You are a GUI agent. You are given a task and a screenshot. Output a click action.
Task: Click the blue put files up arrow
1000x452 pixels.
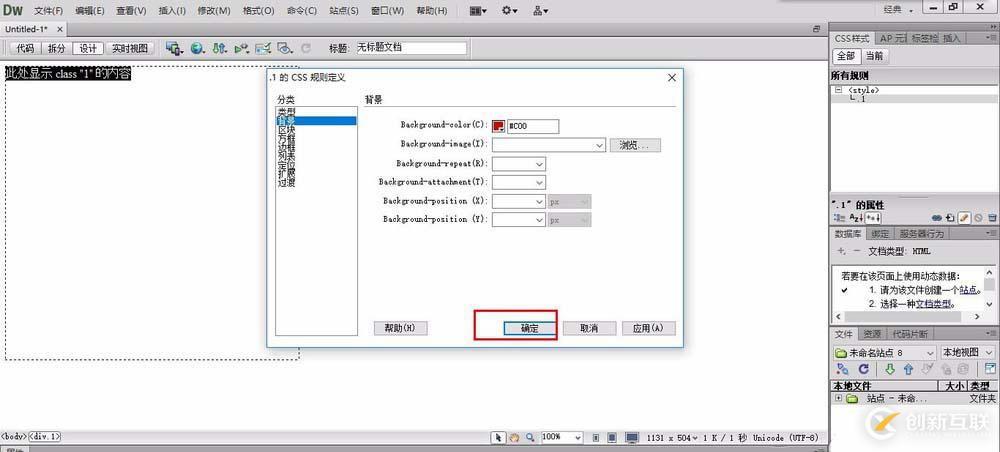pyautogui.click(x=908, y=369)
